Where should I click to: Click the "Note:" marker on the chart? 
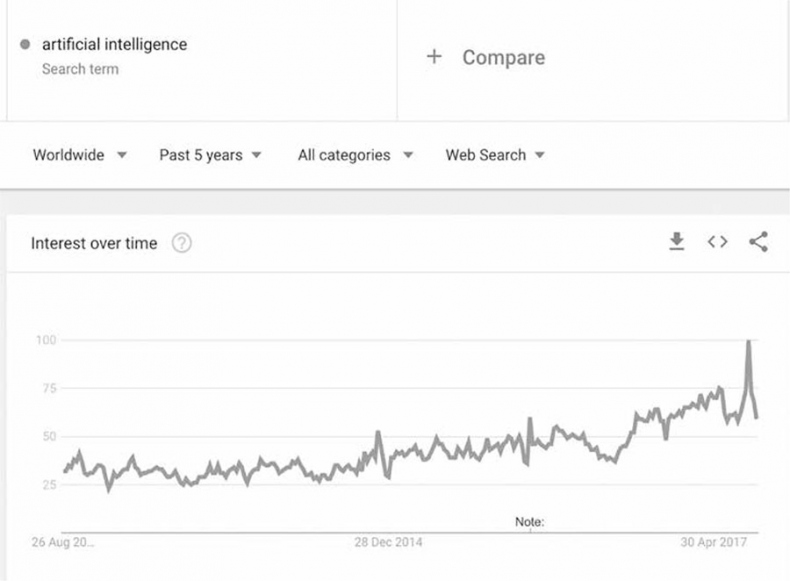(x=529, y=522)
